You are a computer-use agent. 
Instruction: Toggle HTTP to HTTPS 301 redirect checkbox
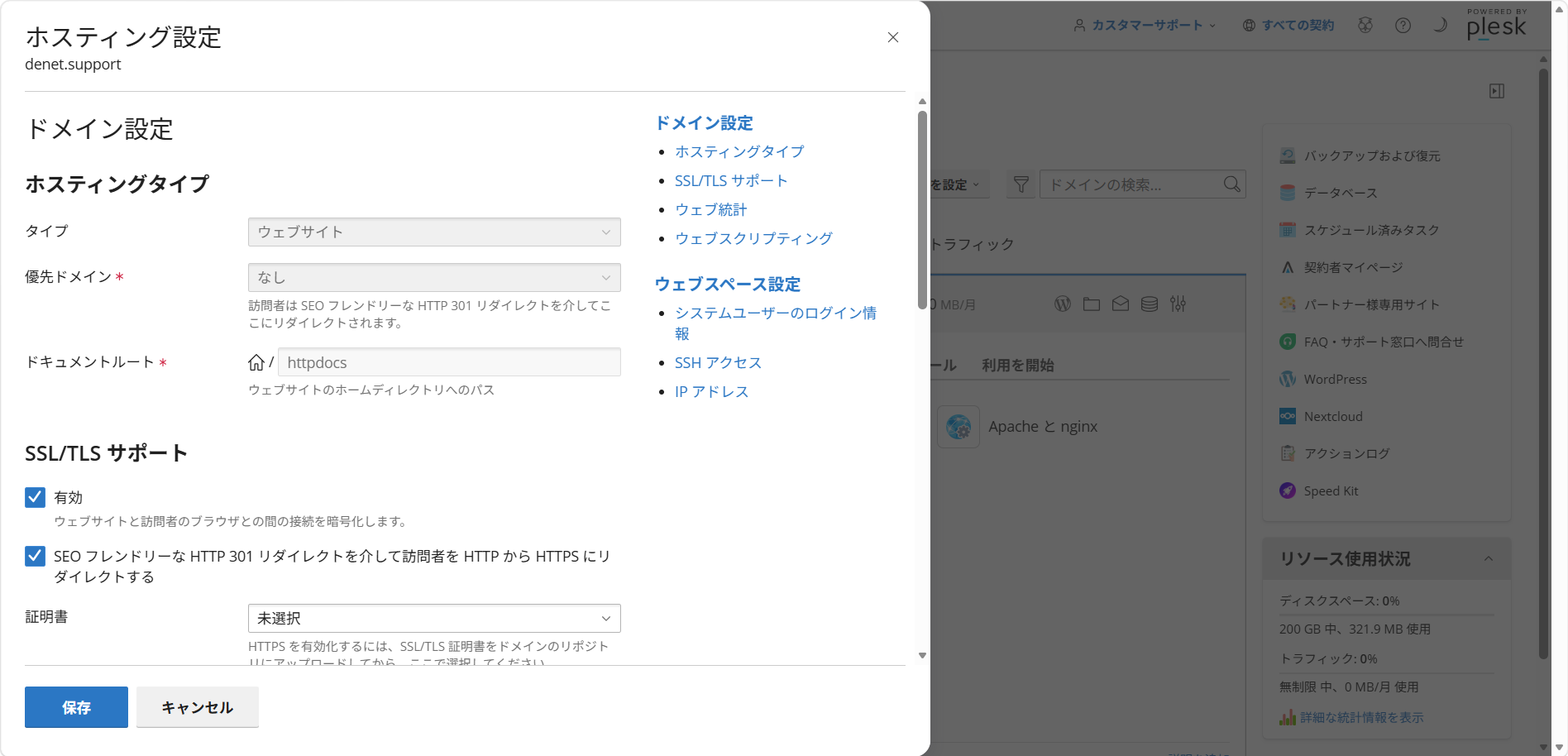pos(35,556)
